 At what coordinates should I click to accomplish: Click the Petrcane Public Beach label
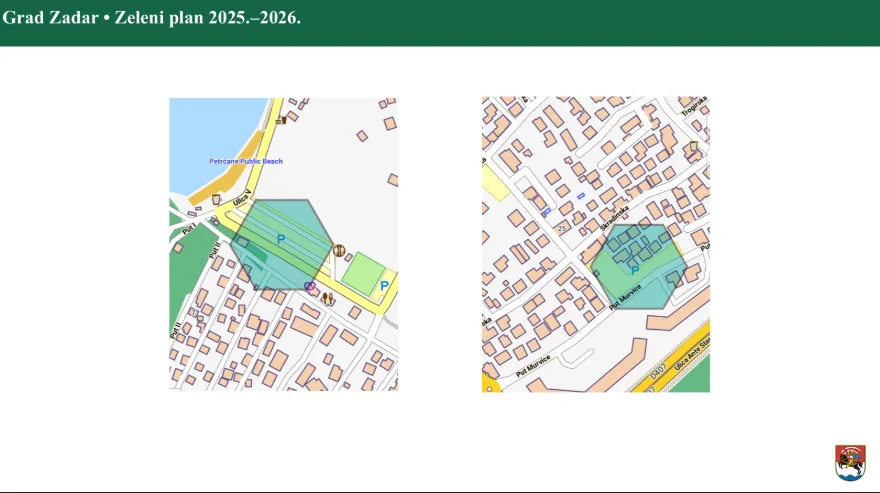(245, 161)
